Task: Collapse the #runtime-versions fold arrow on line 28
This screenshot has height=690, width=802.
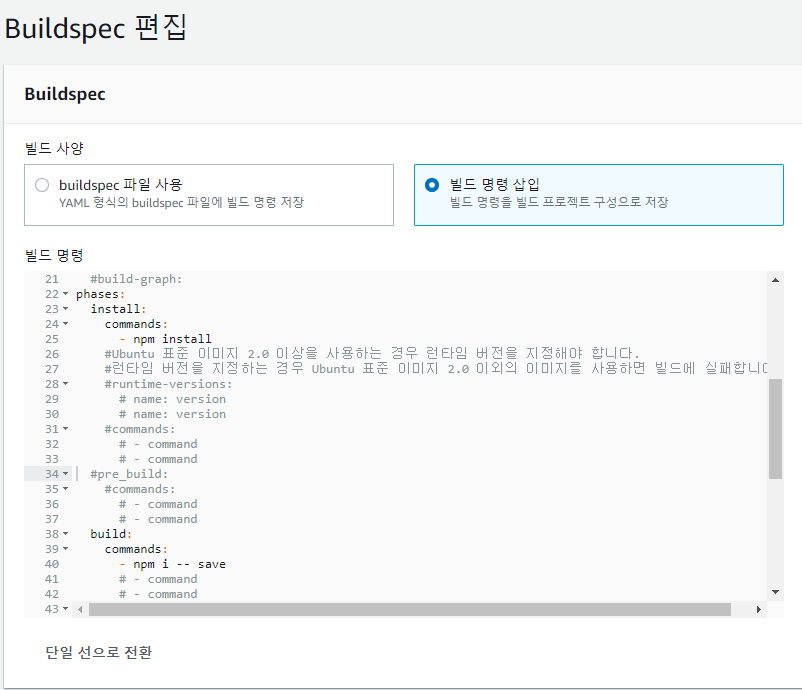Action: pyautogui.click(x=65, y=384)
